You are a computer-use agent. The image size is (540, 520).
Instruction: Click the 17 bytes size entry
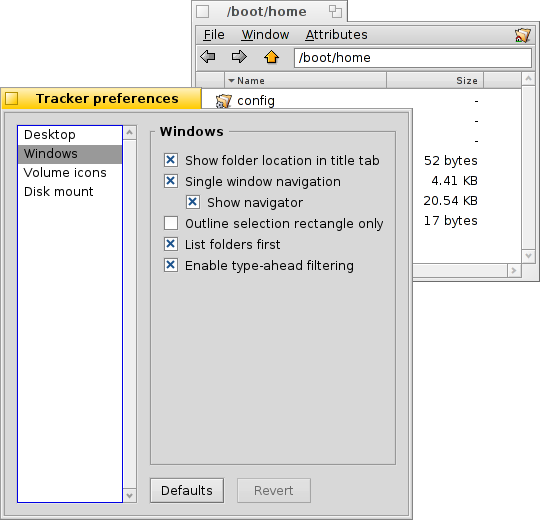[x=450, y=220]
